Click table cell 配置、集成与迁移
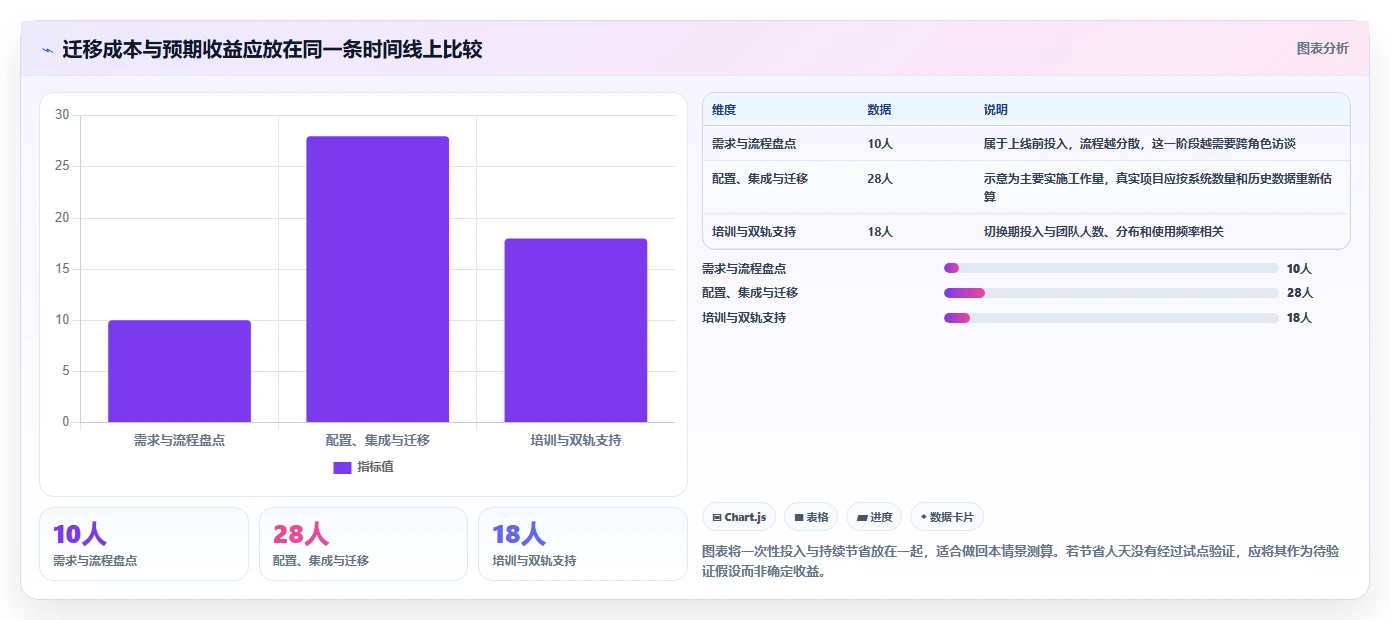Viewport: 1390px width, 620px height. click(760, 179)
